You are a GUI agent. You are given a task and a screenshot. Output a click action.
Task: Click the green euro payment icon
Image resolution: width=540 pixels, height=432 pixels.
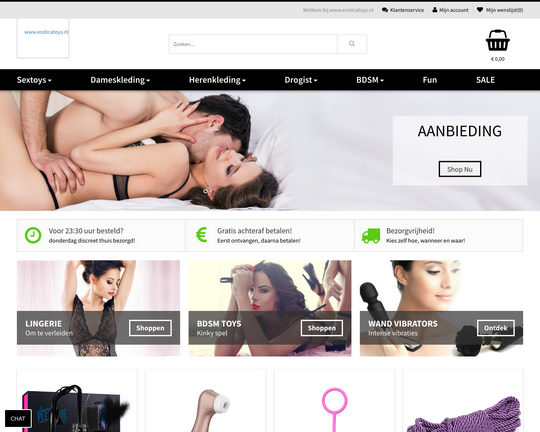click(x=201, y=235)
